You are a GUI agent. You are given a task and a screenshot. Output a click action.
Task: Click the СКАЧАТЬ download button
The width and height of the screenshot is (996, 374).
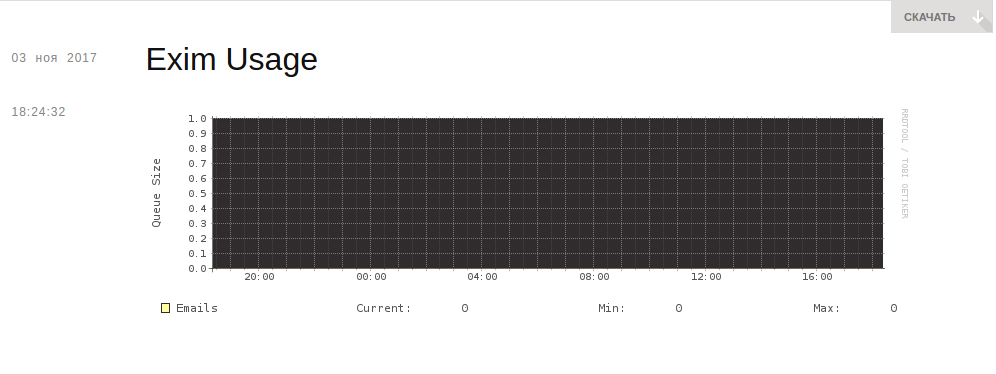point(942,17)
